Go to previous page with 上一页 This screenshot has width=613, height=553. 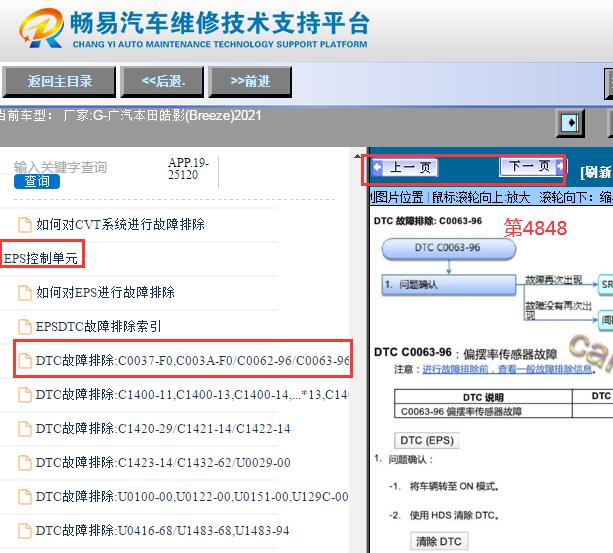tap(405, 168)
